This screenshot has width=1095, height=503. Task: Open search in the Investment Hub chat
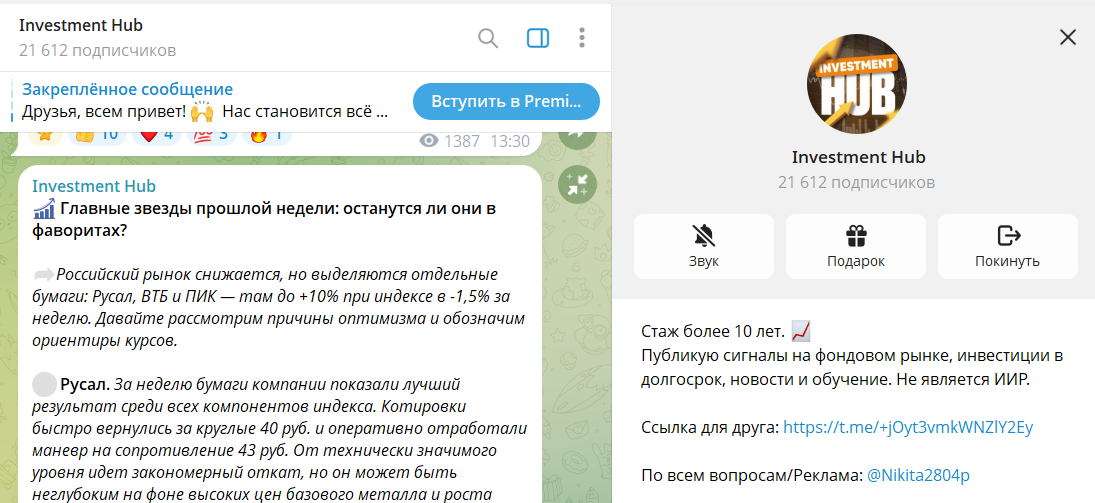[x=488, y=38]
